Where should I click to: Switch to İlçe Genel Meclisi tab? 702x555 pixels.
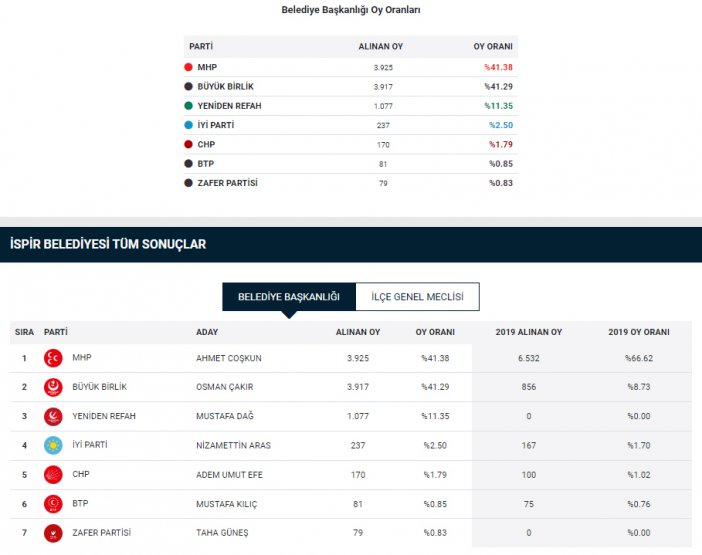pyautogui.click(x=417, y=297)
